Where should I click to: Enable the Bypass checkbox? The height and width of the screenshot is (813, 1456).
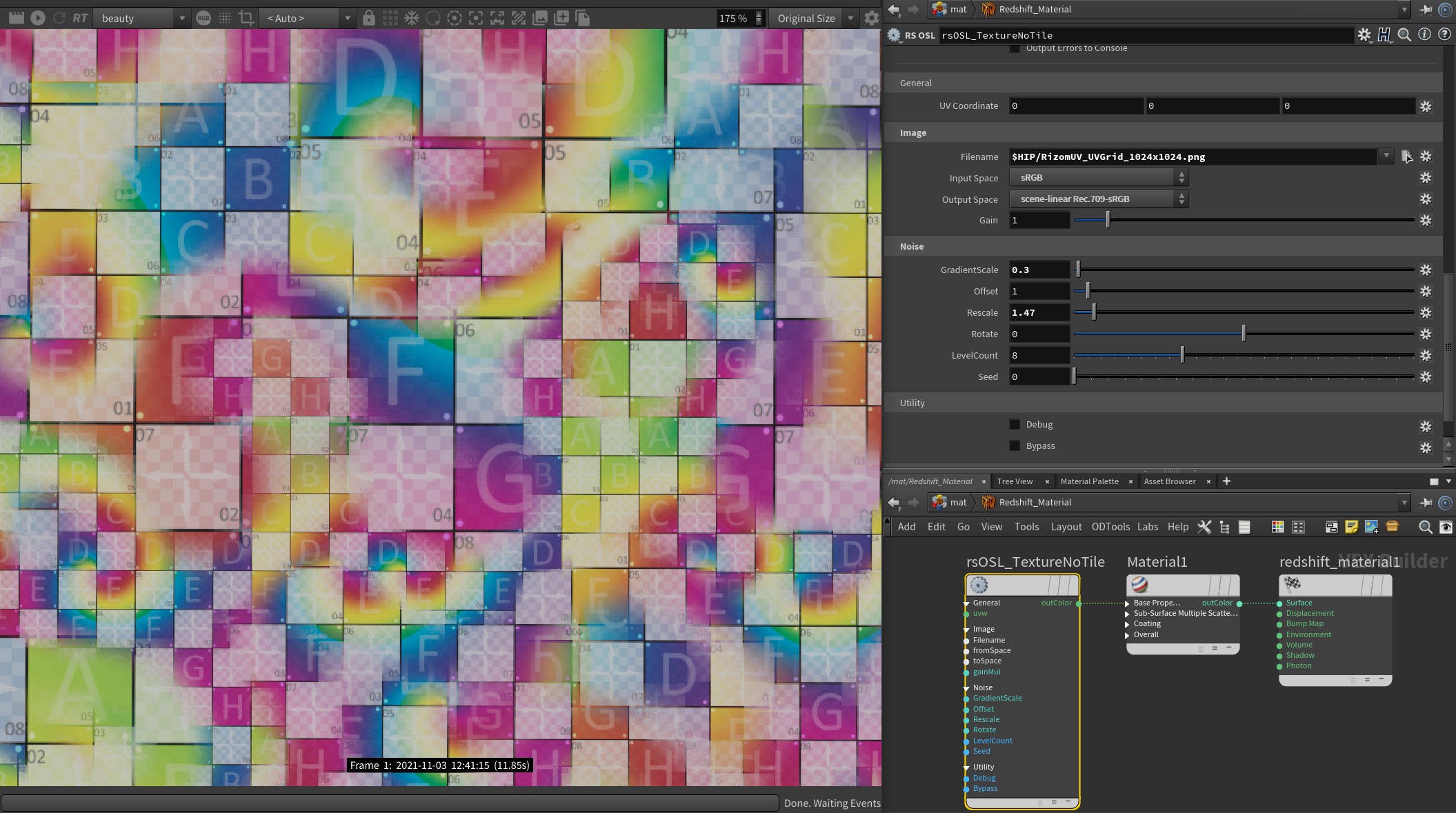pos(1015,445)
